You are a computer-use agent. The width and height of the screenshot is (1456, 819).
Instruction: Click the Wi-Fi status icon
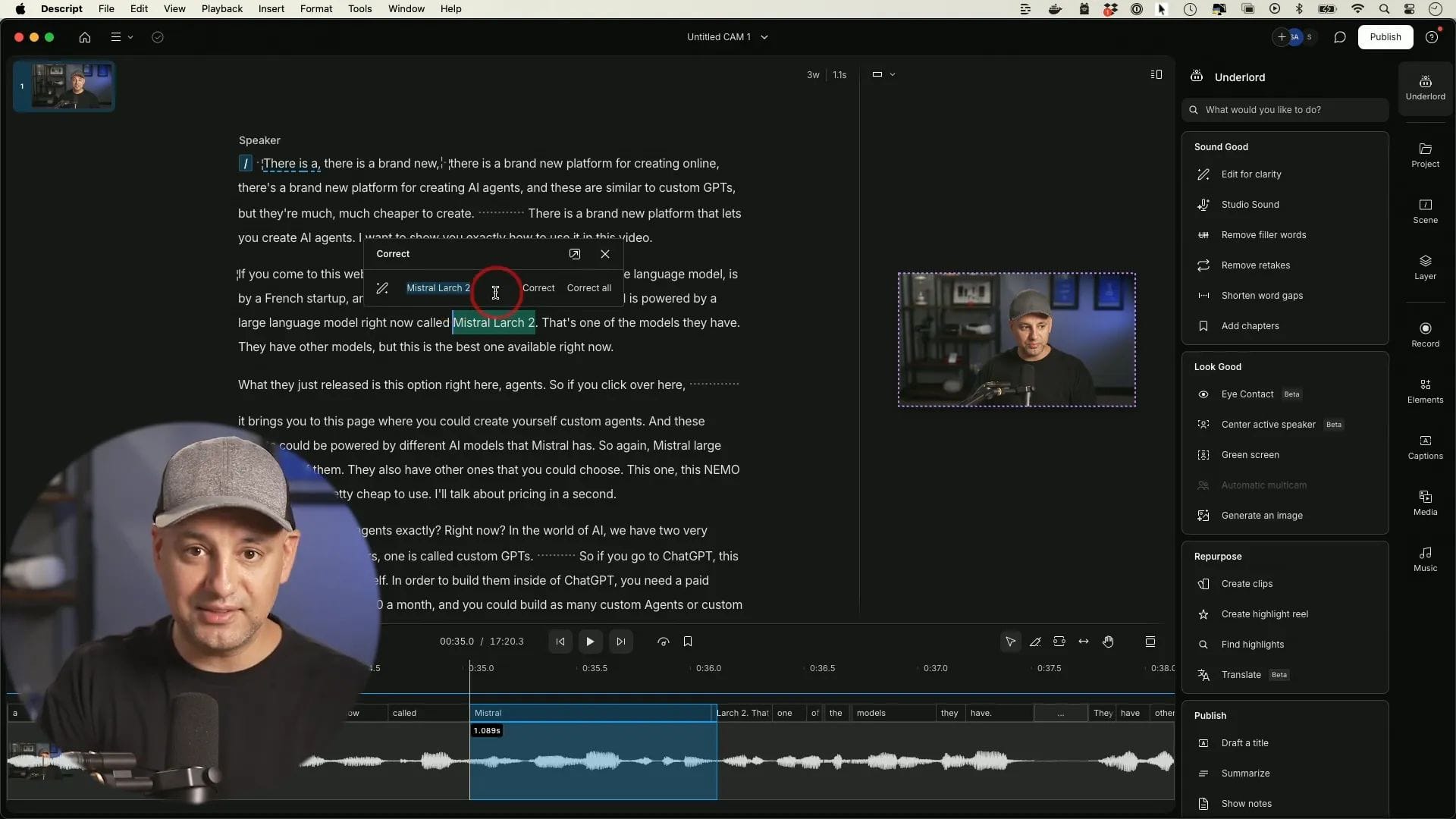click(x=1358, y=9)
